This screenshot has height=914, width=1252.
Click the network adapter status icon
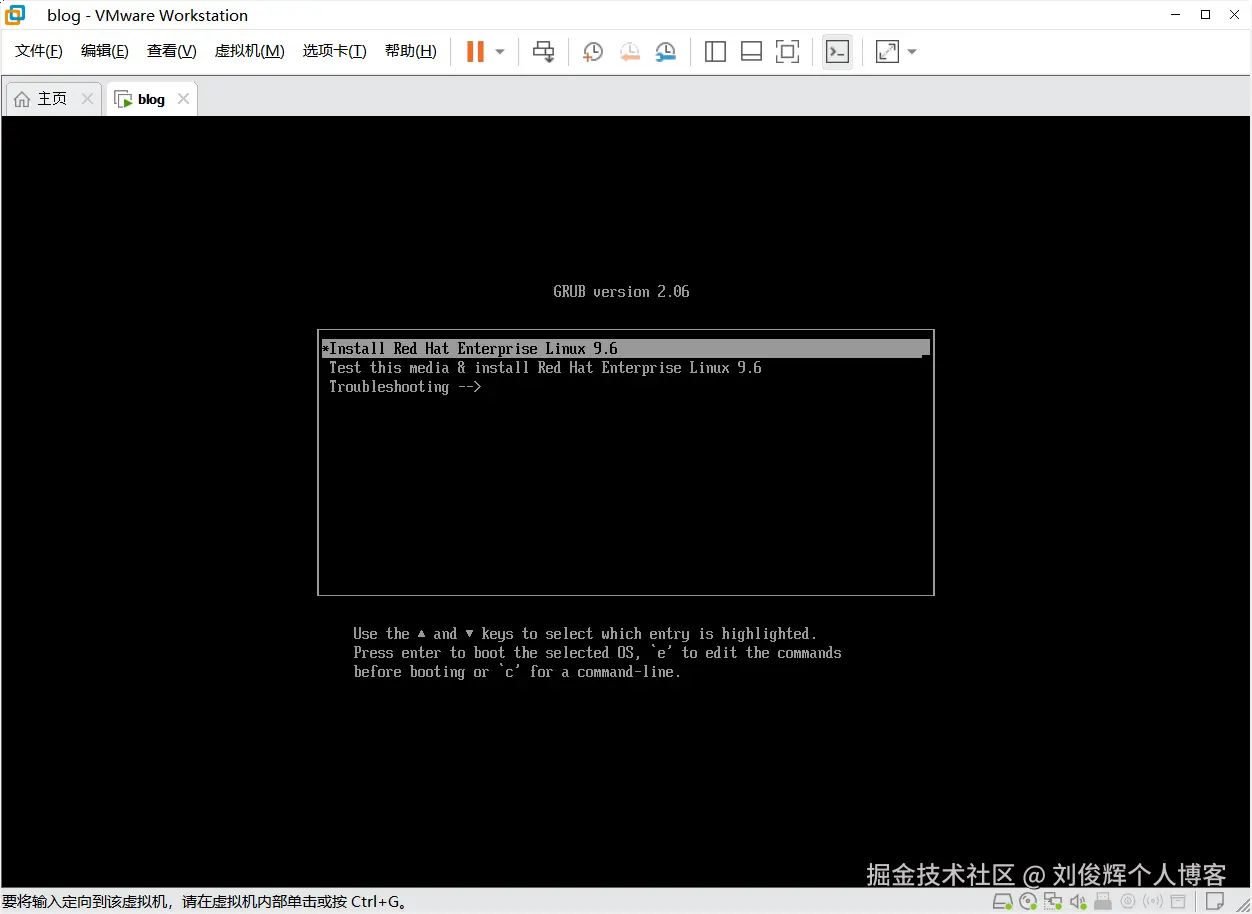point(1053,902)
